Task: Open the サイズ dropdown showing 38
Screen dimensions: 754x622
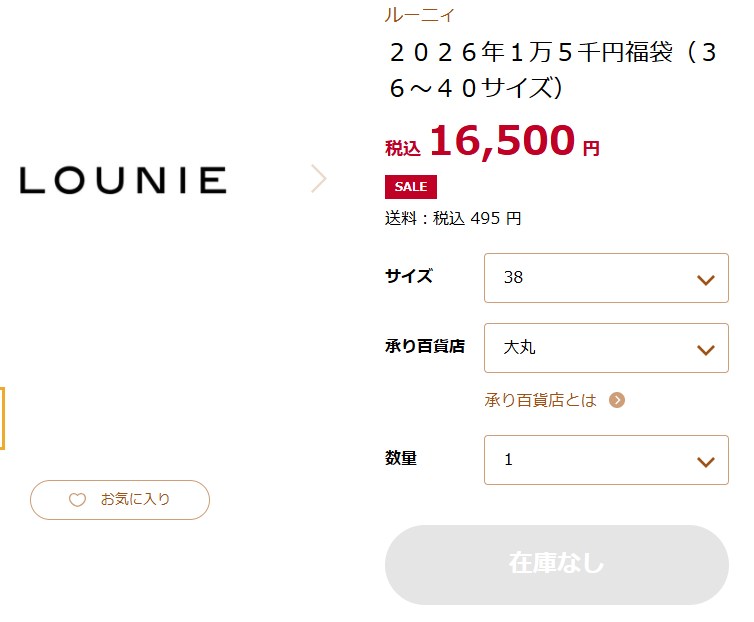Action: point(605,278)
